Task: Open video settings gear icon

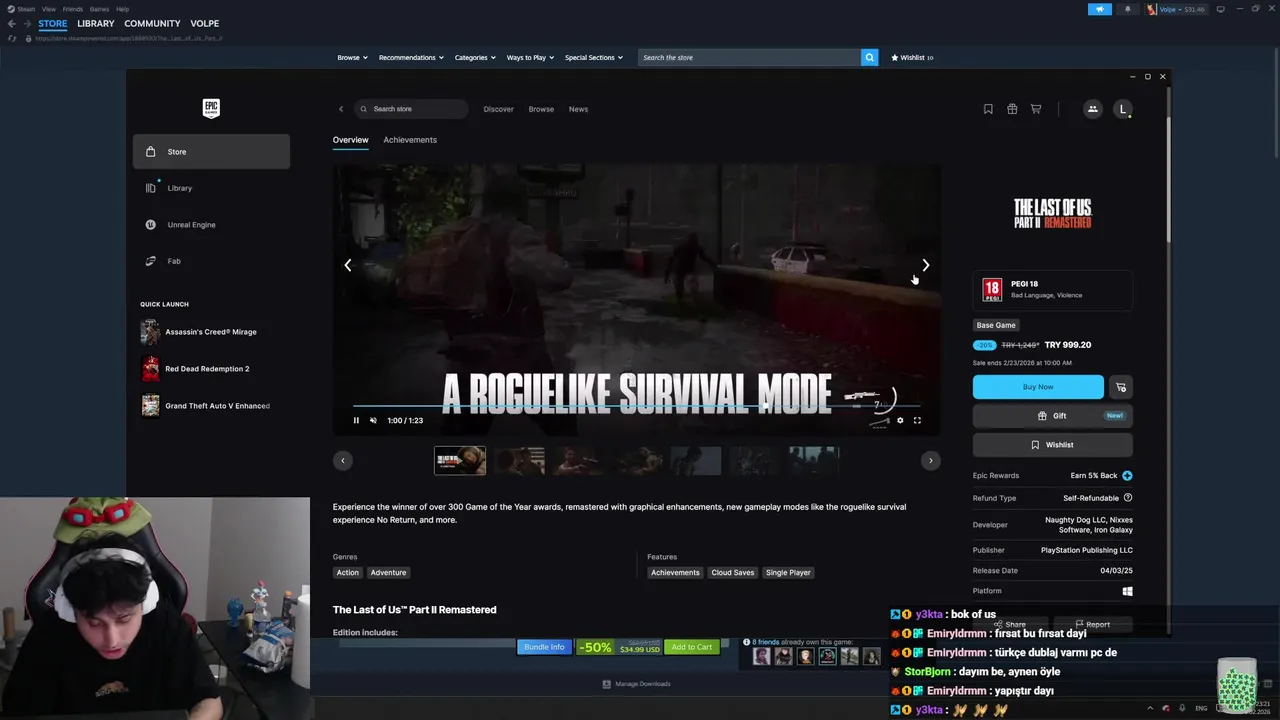Action: coord(900,420)
